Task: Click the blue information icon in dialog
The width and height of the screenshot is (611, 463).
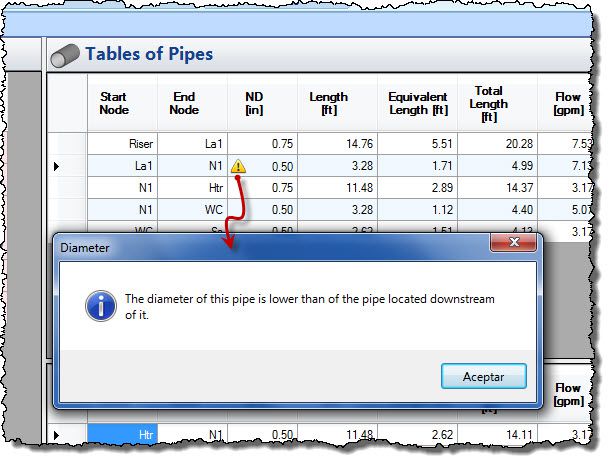Action: pos(100,306)
